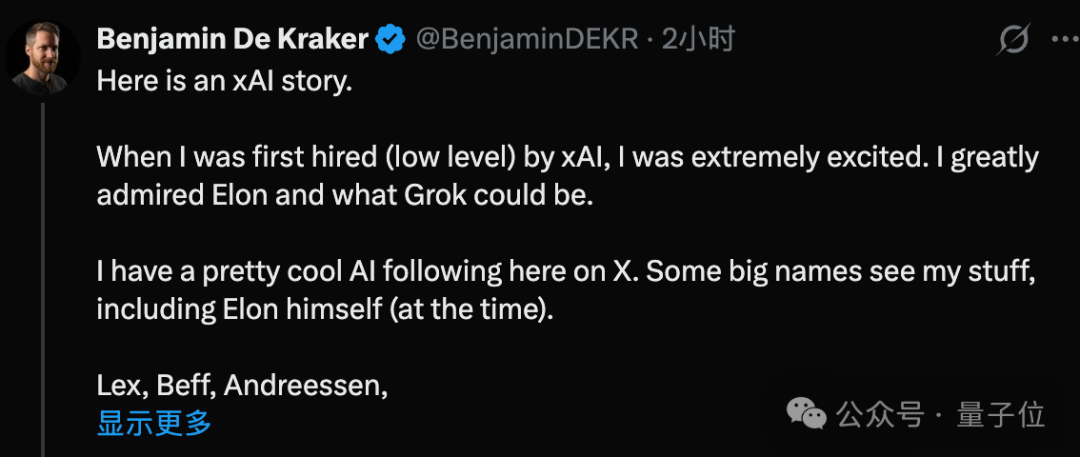Expand the post with 显示更多
The image size is (1080, 457).
(x=154, y=422)
